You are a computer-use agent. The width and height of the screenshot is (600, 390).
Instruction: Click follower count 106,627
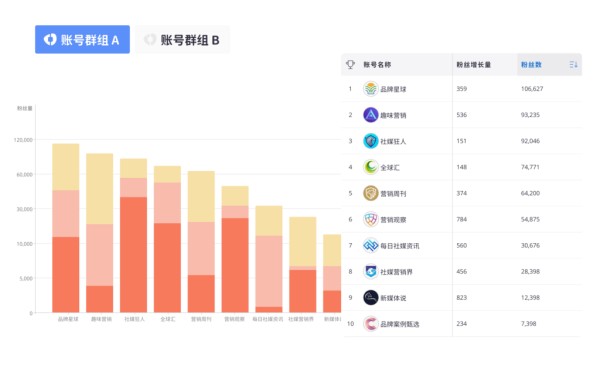click(x=532, y=89)
